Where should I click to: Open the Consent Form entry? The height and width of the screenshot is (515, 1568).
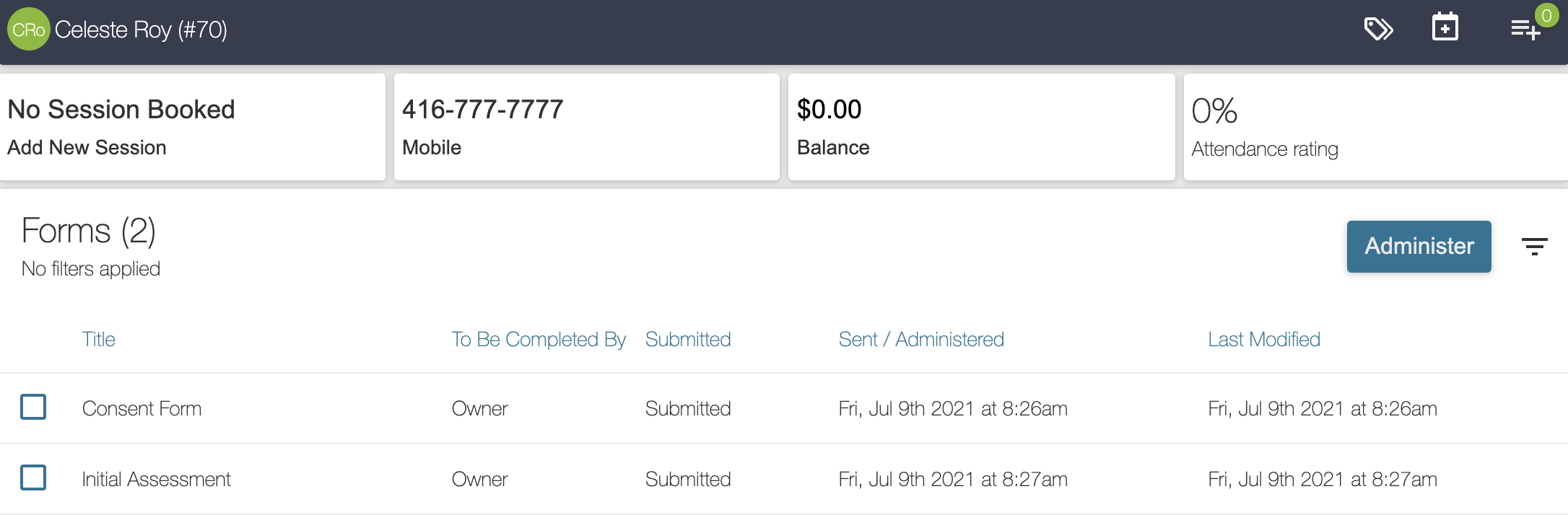(141, 408)
